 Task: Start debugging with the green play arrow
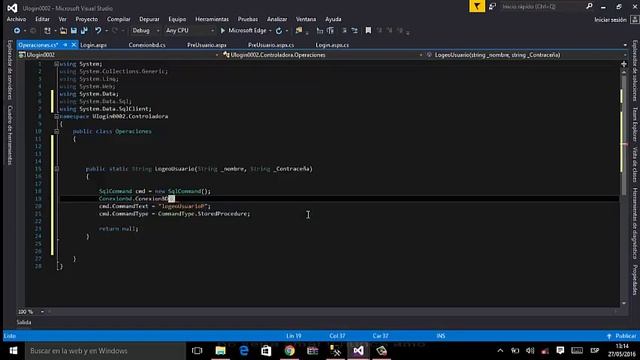pyautogui.click(x=223, y=31)
